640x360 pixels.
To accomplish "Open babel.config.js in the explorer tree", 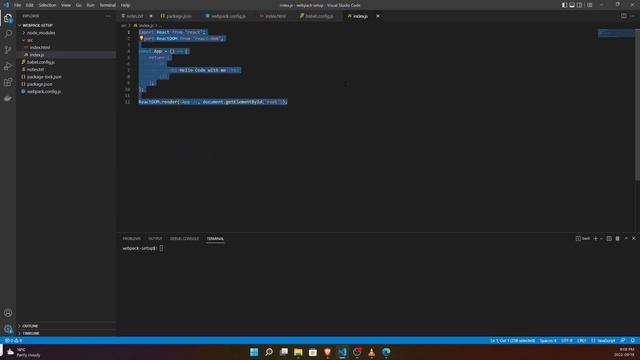I will (x=41, y=62).
